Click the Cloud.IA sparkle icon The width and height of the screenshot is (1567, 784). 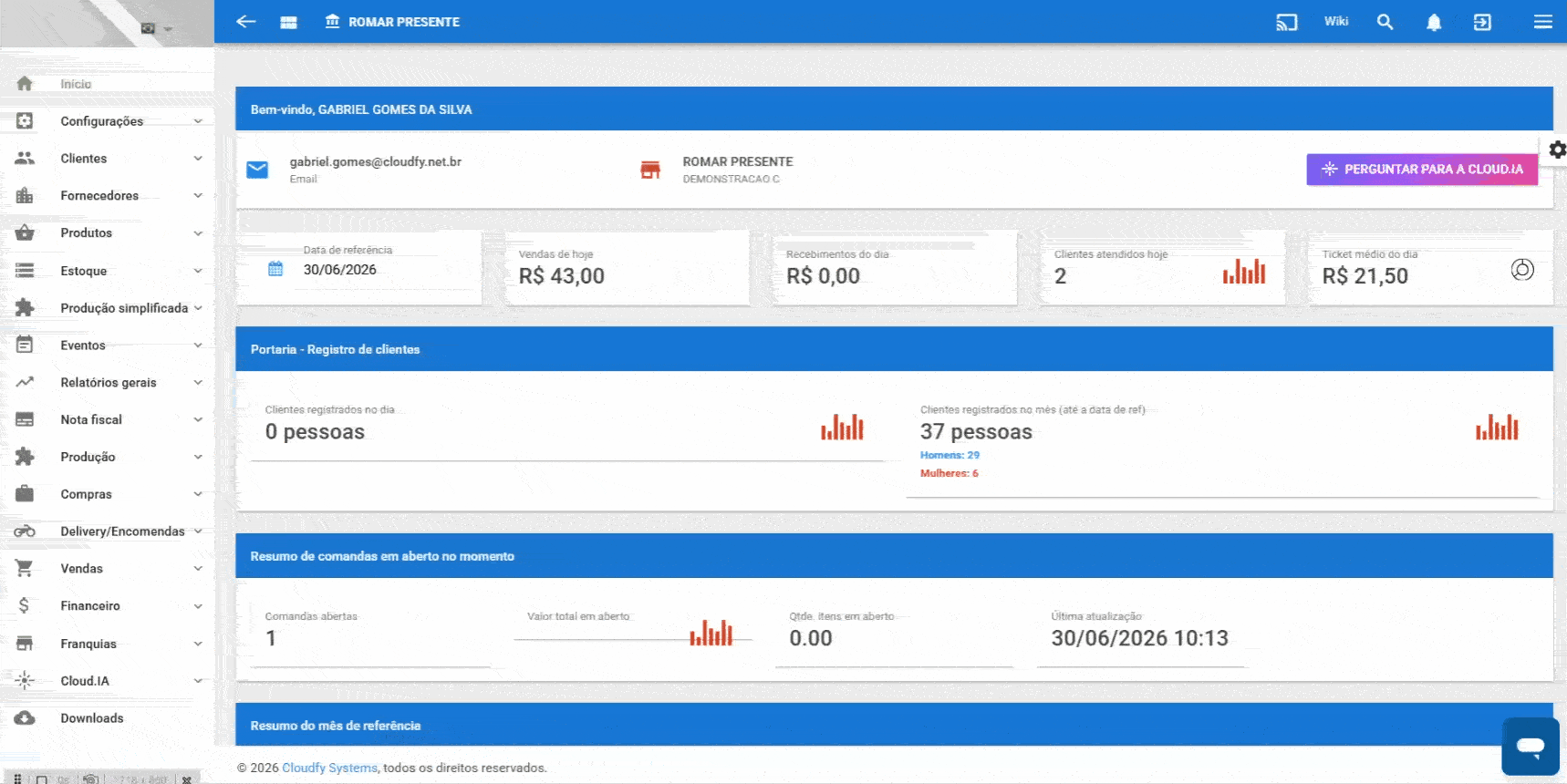point(25,681)
